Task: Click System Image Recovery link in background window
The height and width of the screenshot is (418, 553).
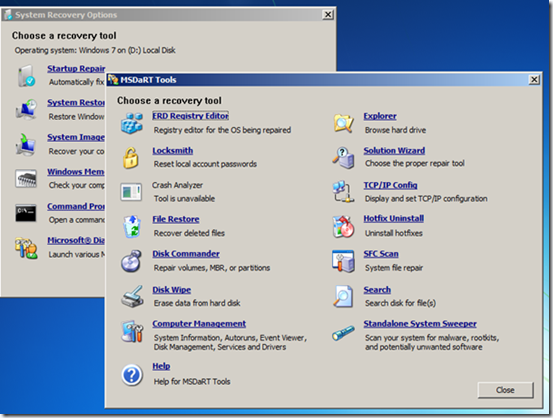Action: pyautogui.click(x=76, y=137)
